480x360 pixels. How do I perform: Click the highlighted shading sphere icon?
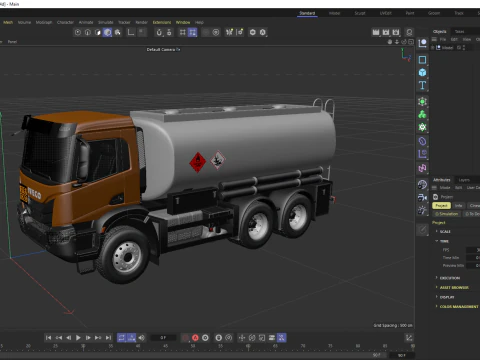coord(107,32)
